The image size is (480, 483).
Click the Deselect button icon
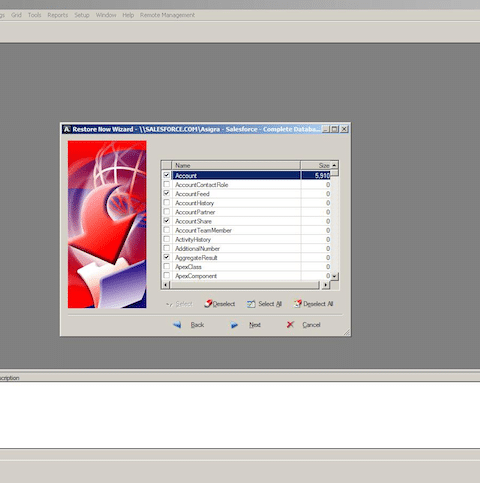point(208,304)
